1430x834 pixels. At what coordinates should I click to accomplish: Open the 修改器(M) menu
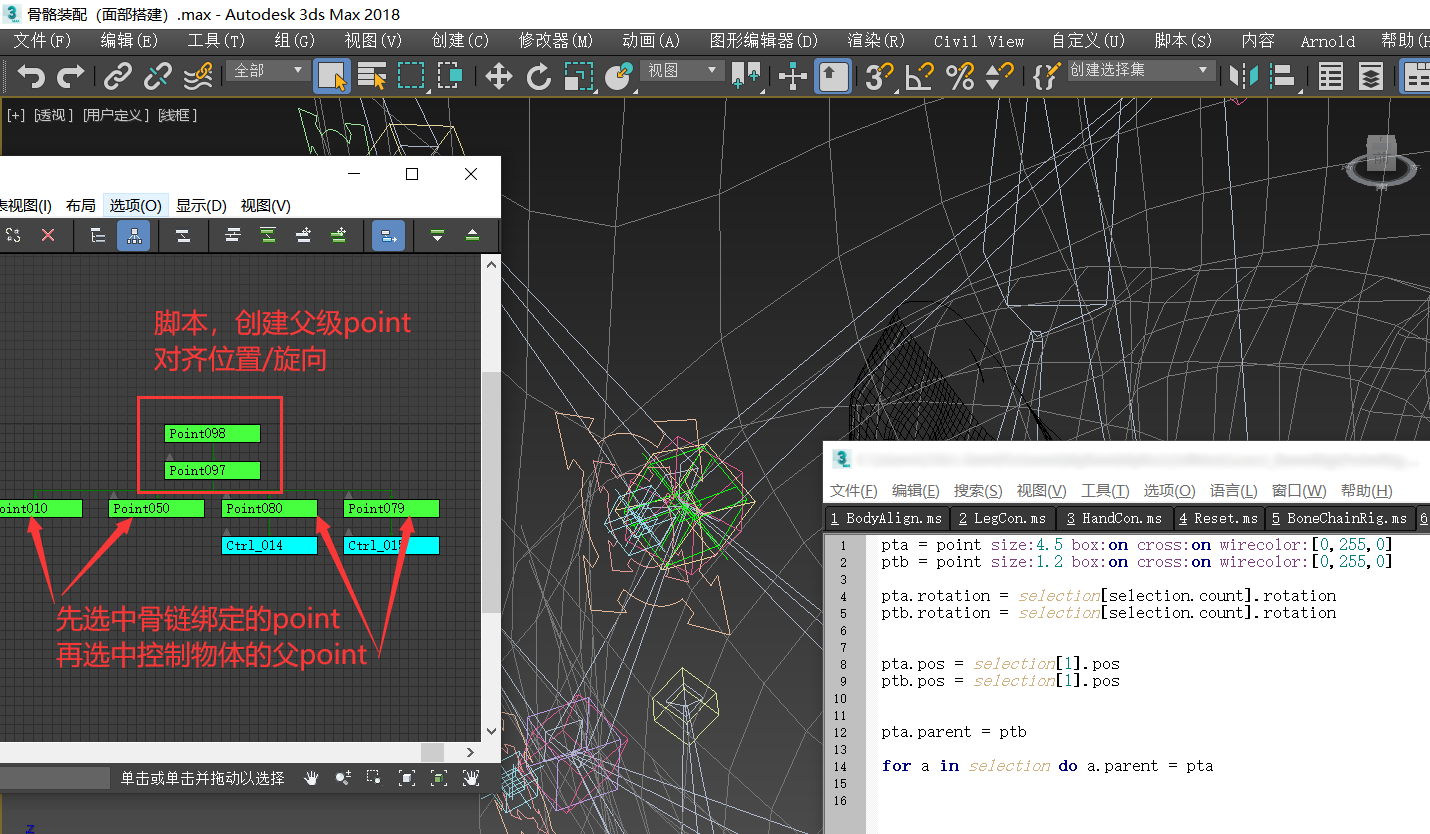click(555, 41)
